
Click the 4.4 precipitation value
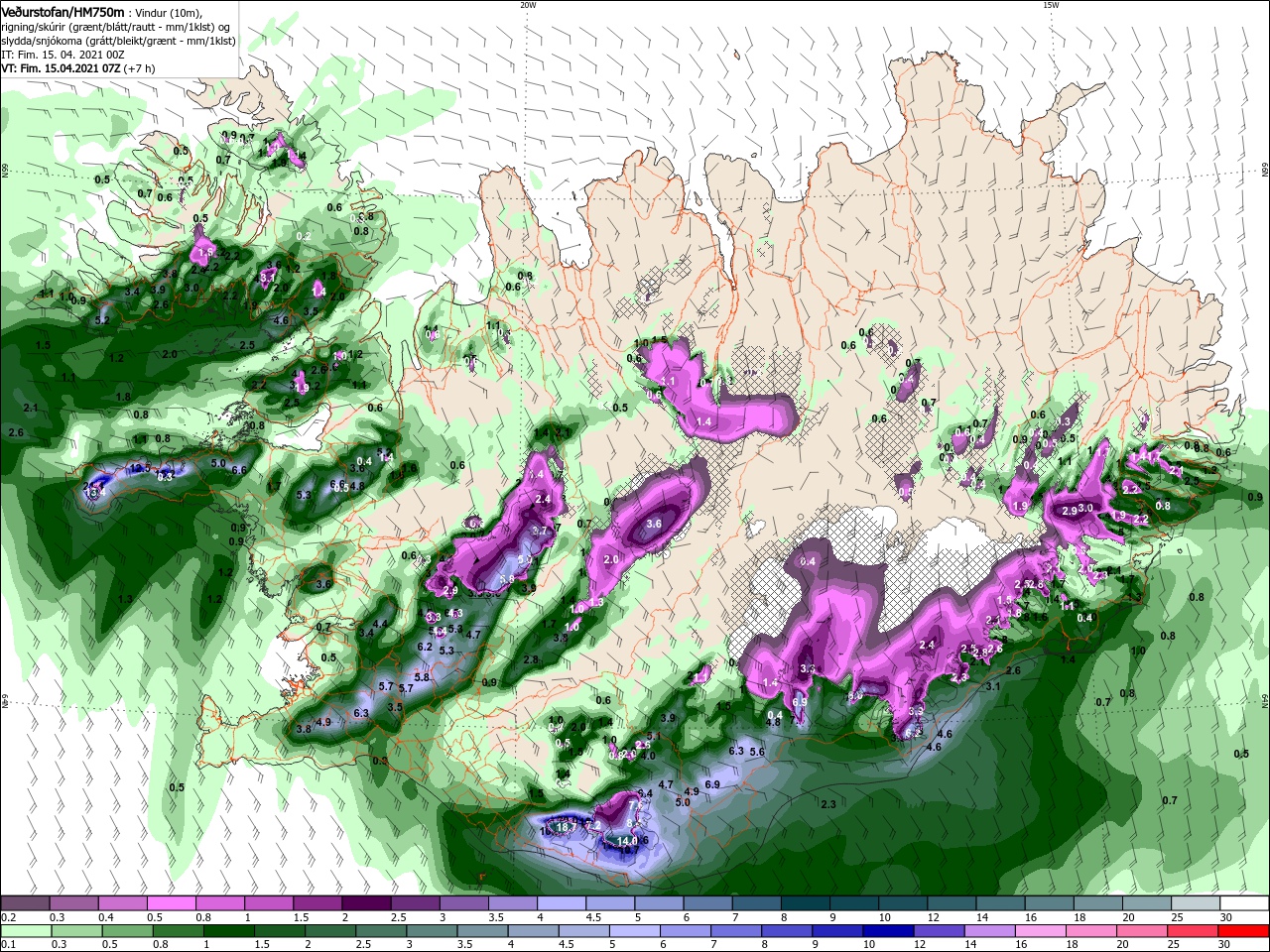pos(380,625)
